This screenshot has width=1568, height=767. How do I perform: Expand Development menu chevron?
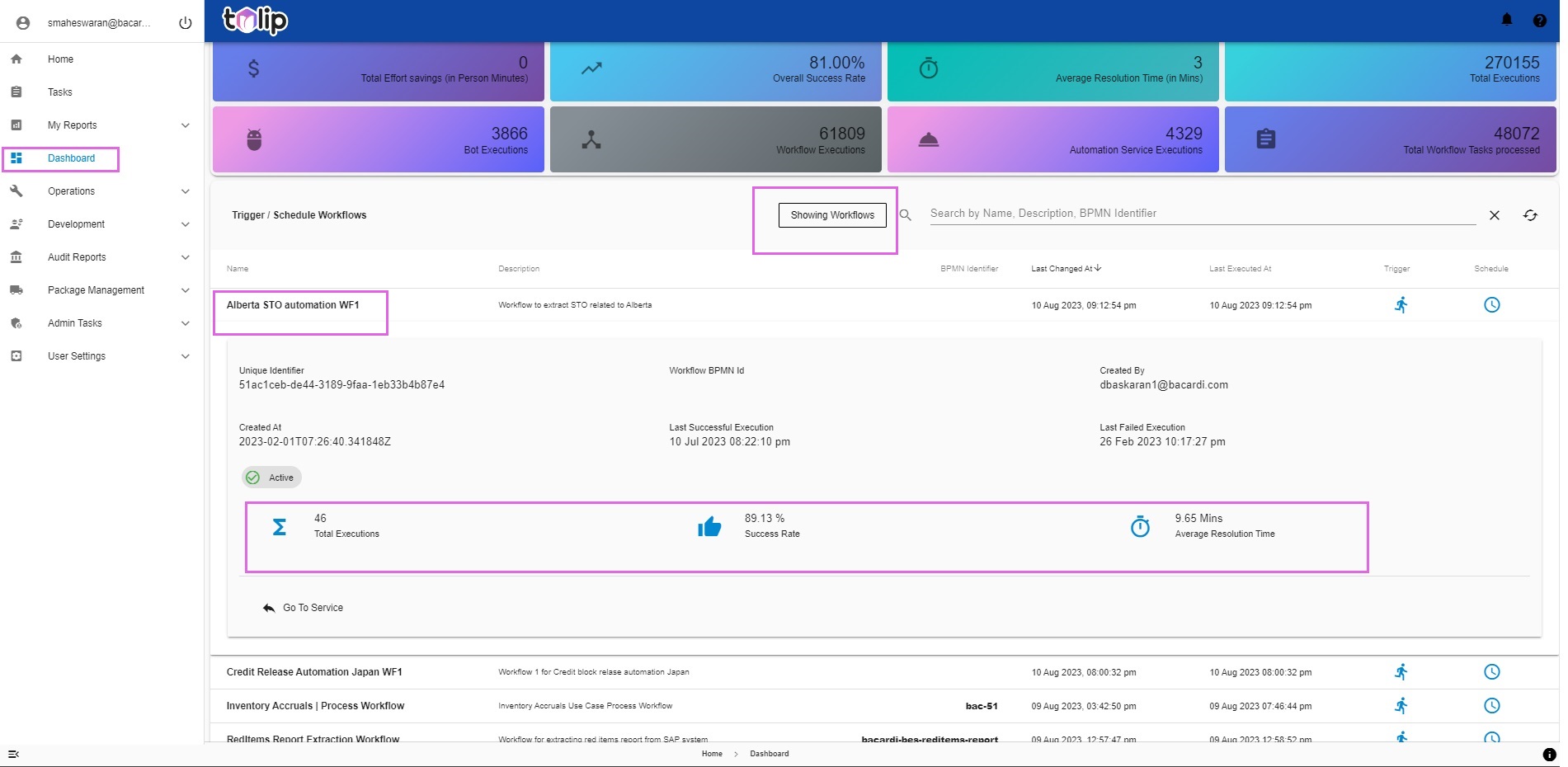pyautogui.click(x=186, y=224)
